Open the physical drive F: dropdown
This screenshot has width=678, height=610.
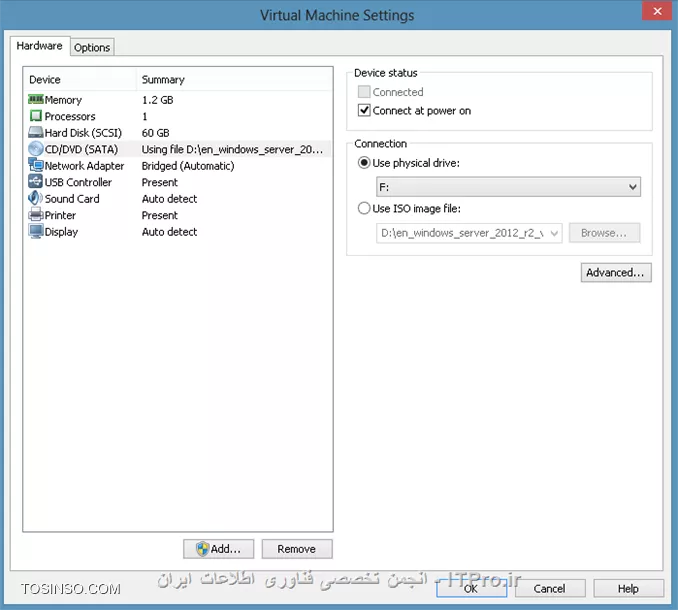point(508,187)
